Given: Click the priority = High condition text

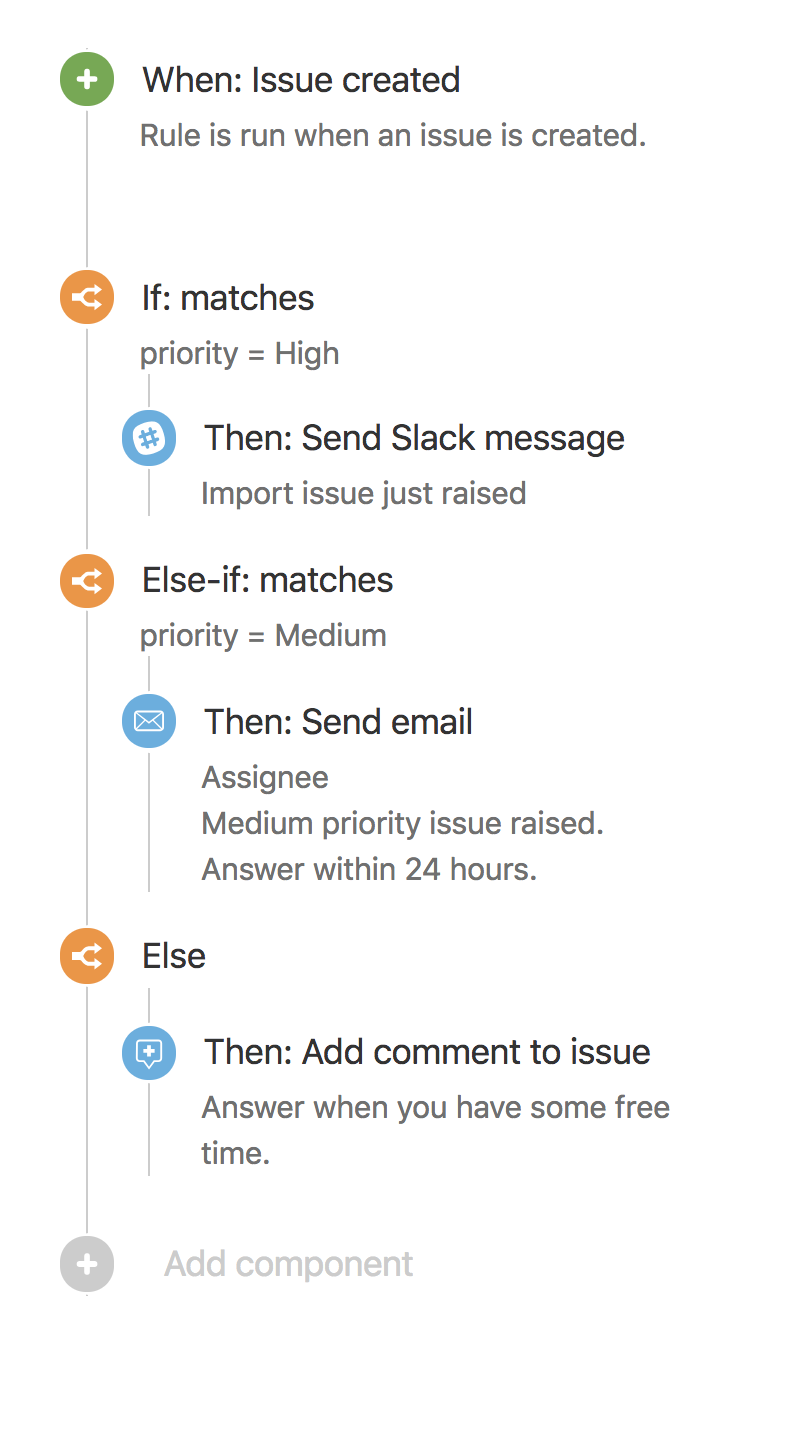Looking at the screenshot, I should point(240,354).
